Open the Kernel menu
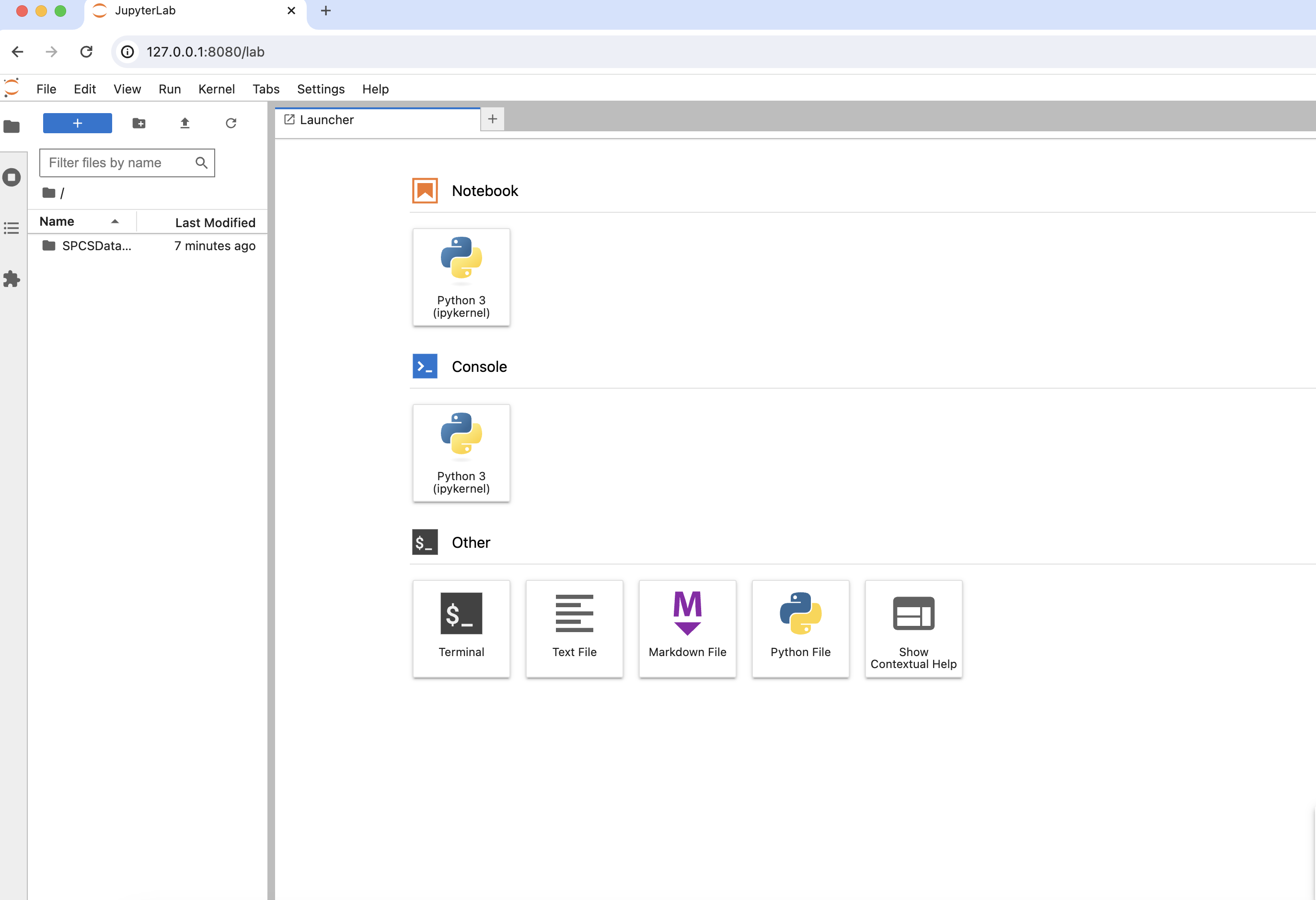The height and width of the screenshot is (900, 1316). point(216,89)
